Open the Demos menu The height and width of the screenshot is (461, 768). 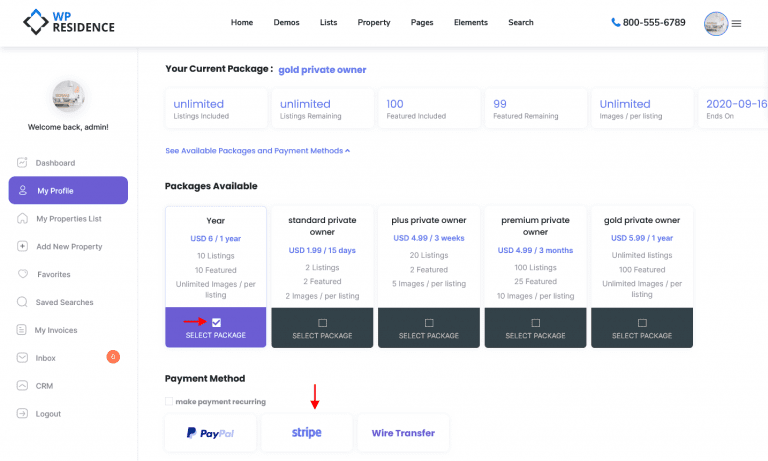tap(287, 23)
